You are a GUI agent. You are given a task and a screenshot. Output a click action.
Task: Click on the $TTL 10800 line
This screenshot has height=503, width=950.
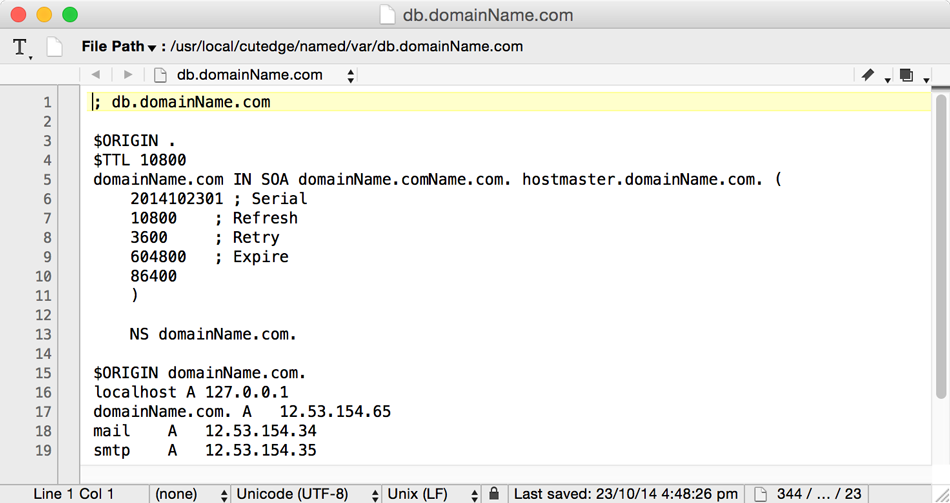point(140,160)
